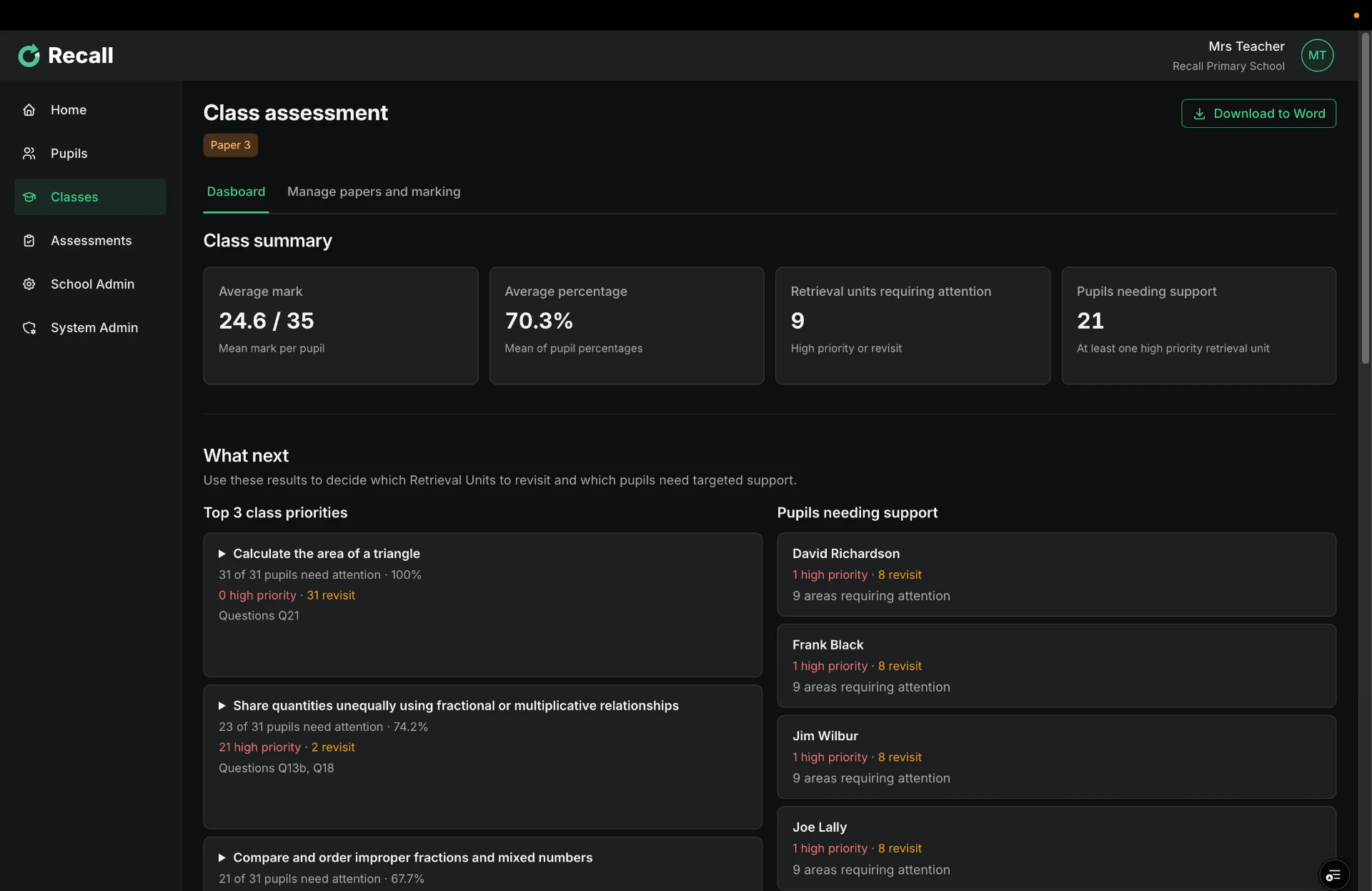Screen dimensions: 1372x891
Task: Click the Paper 3 badge
Action: click(x=230, y=145)
